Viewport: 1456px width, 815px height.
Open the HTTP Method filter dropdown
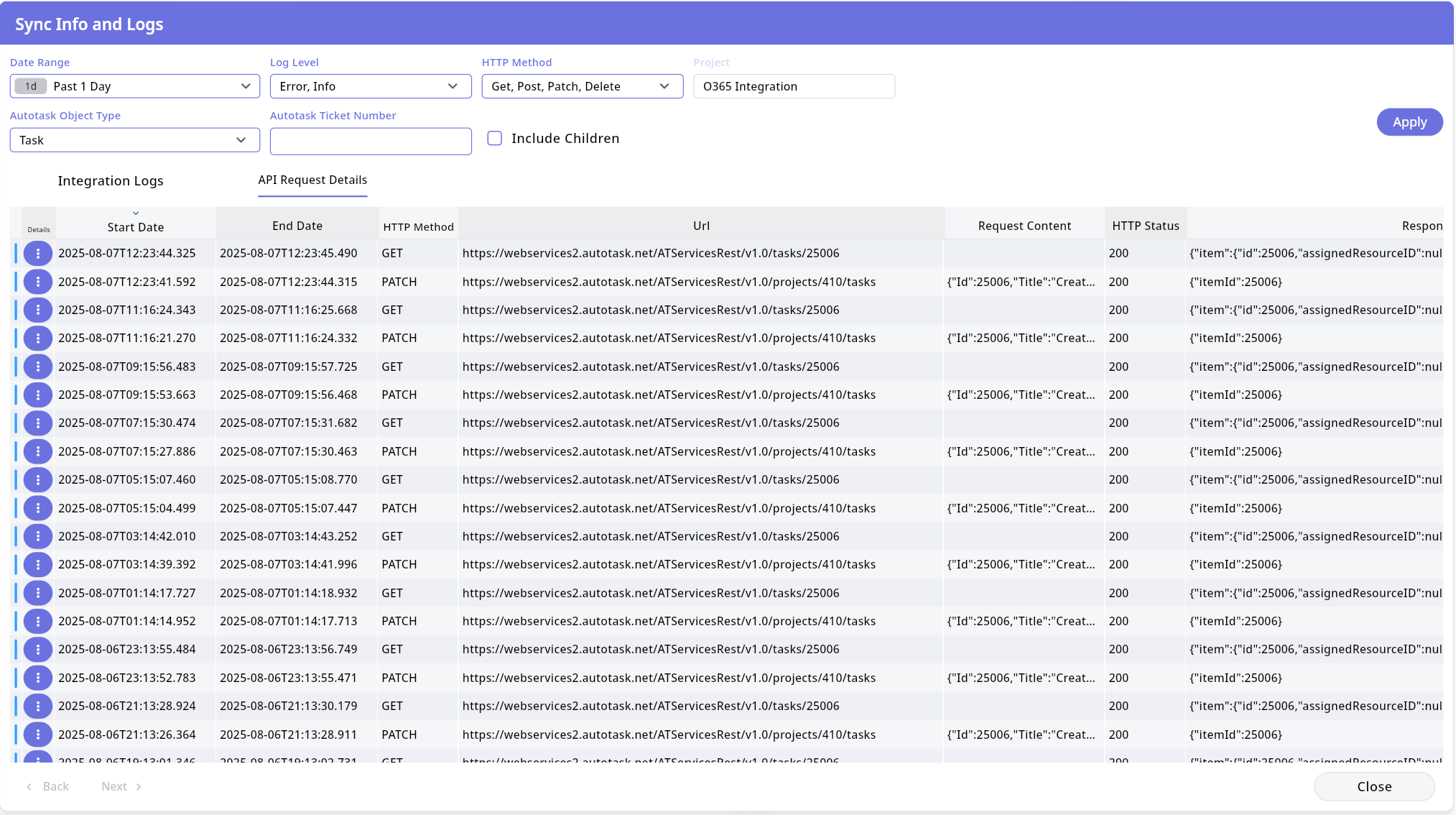[582, 86]
